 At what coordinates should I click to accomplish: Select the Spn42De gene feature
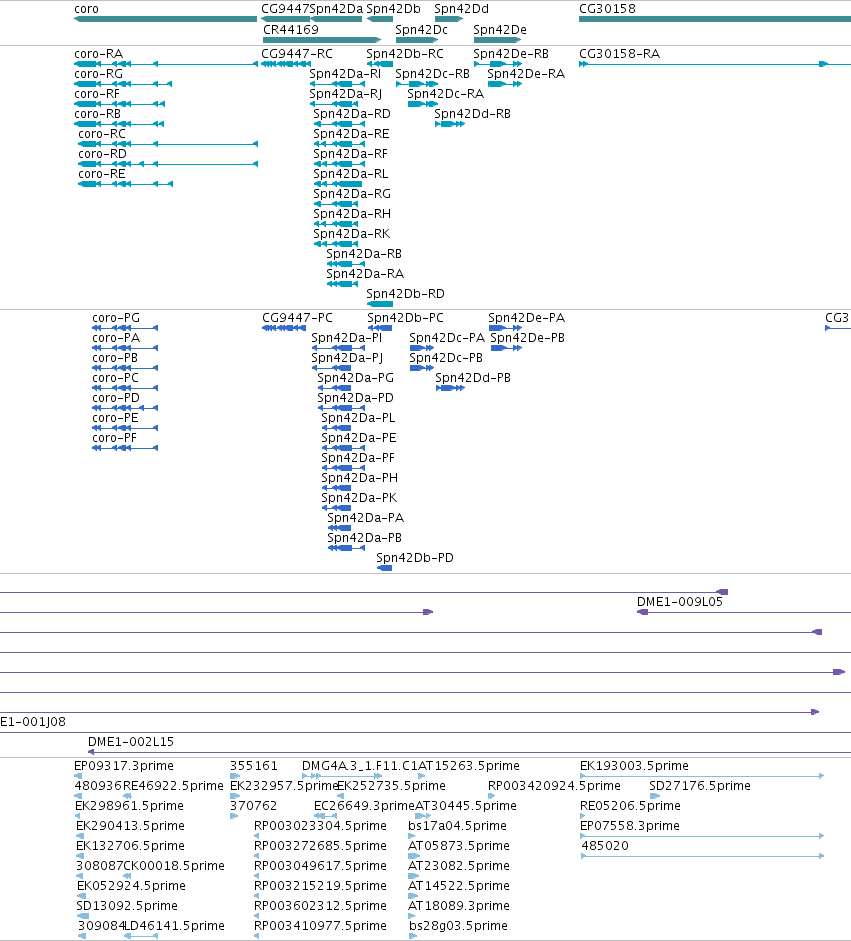pos(498,40)
